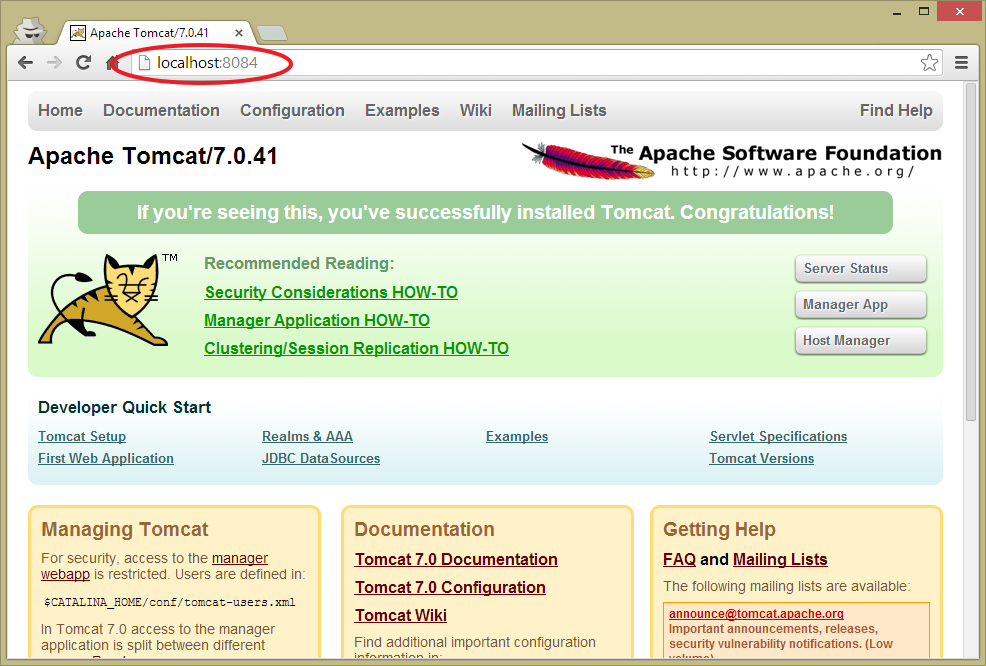Screen dimensions: 986x666
Task: Open Security Considerations HOW-TO link
Action: tap(331, 293)
